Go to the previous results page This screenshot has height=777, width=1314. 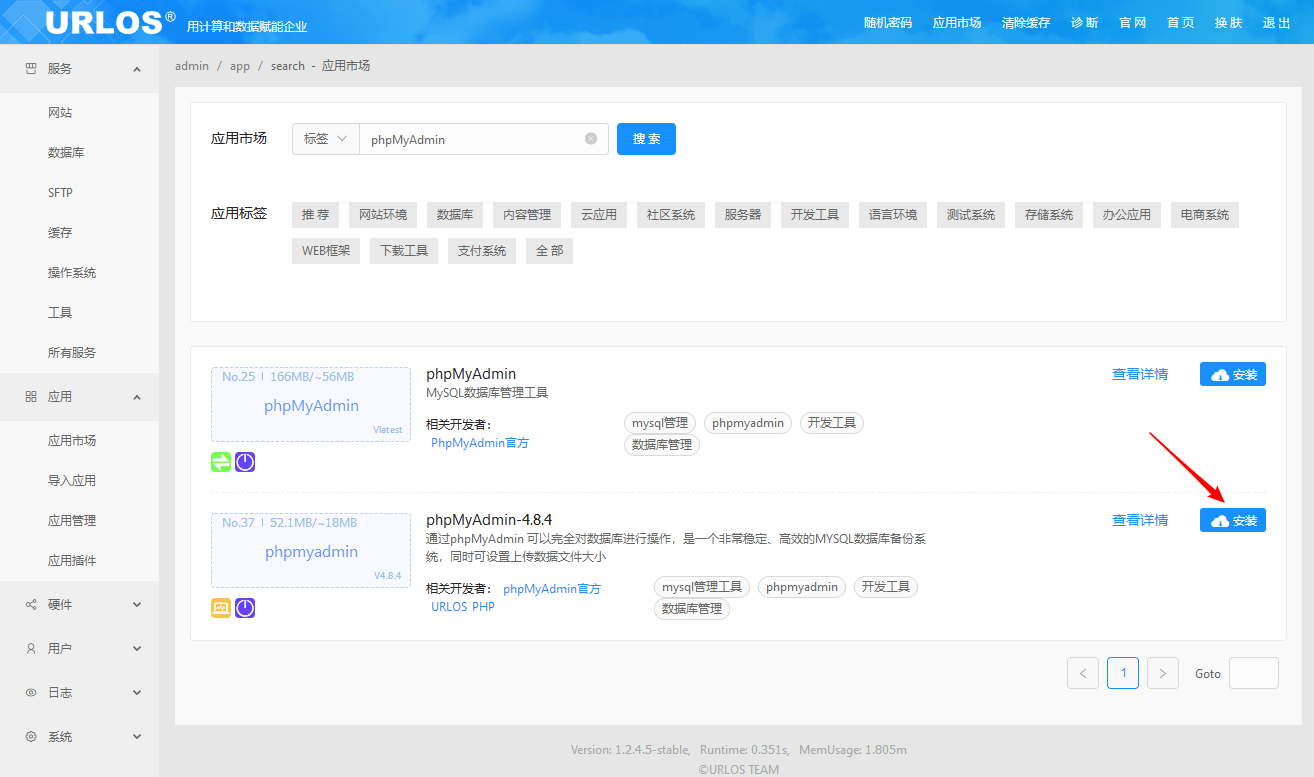point(1083,673)
